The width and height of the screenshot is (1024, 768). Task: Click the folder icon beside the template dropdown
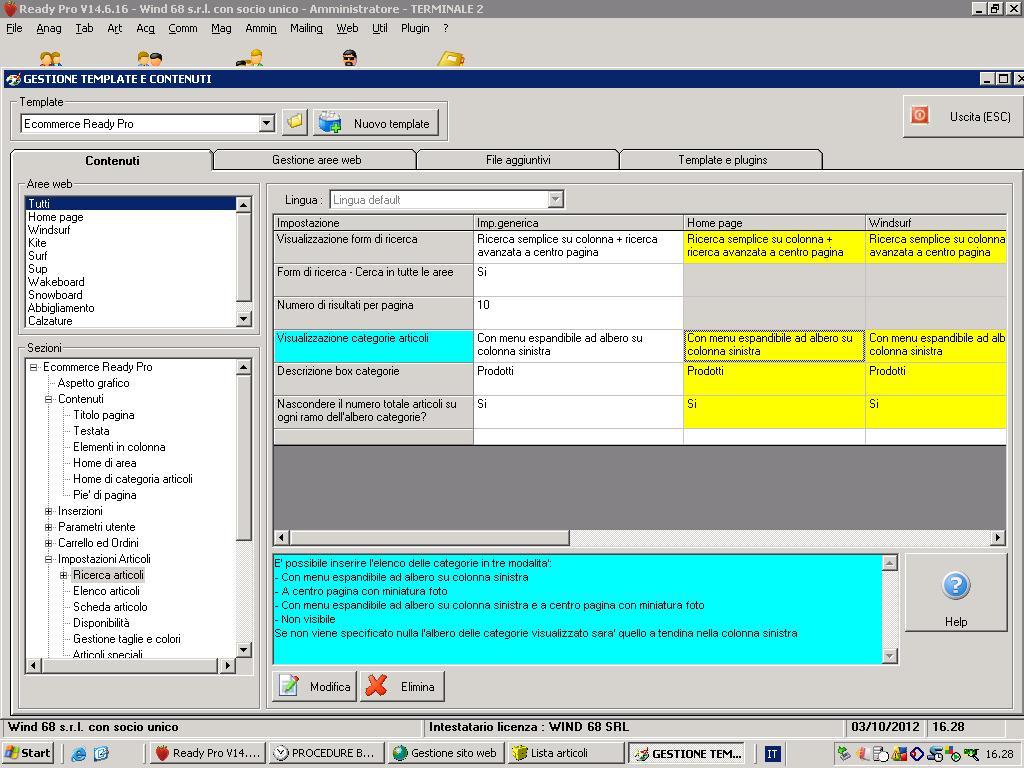294,122
